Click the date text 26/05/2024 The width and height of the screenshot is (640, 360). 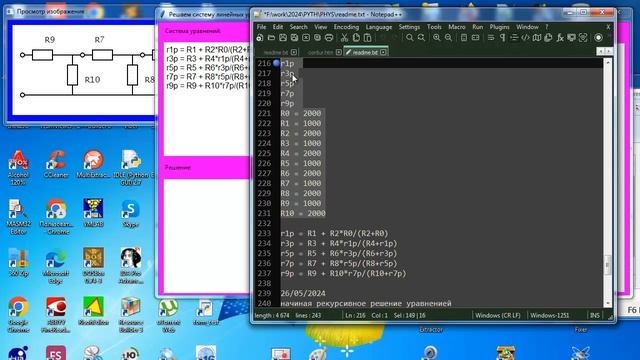(303, 293)
